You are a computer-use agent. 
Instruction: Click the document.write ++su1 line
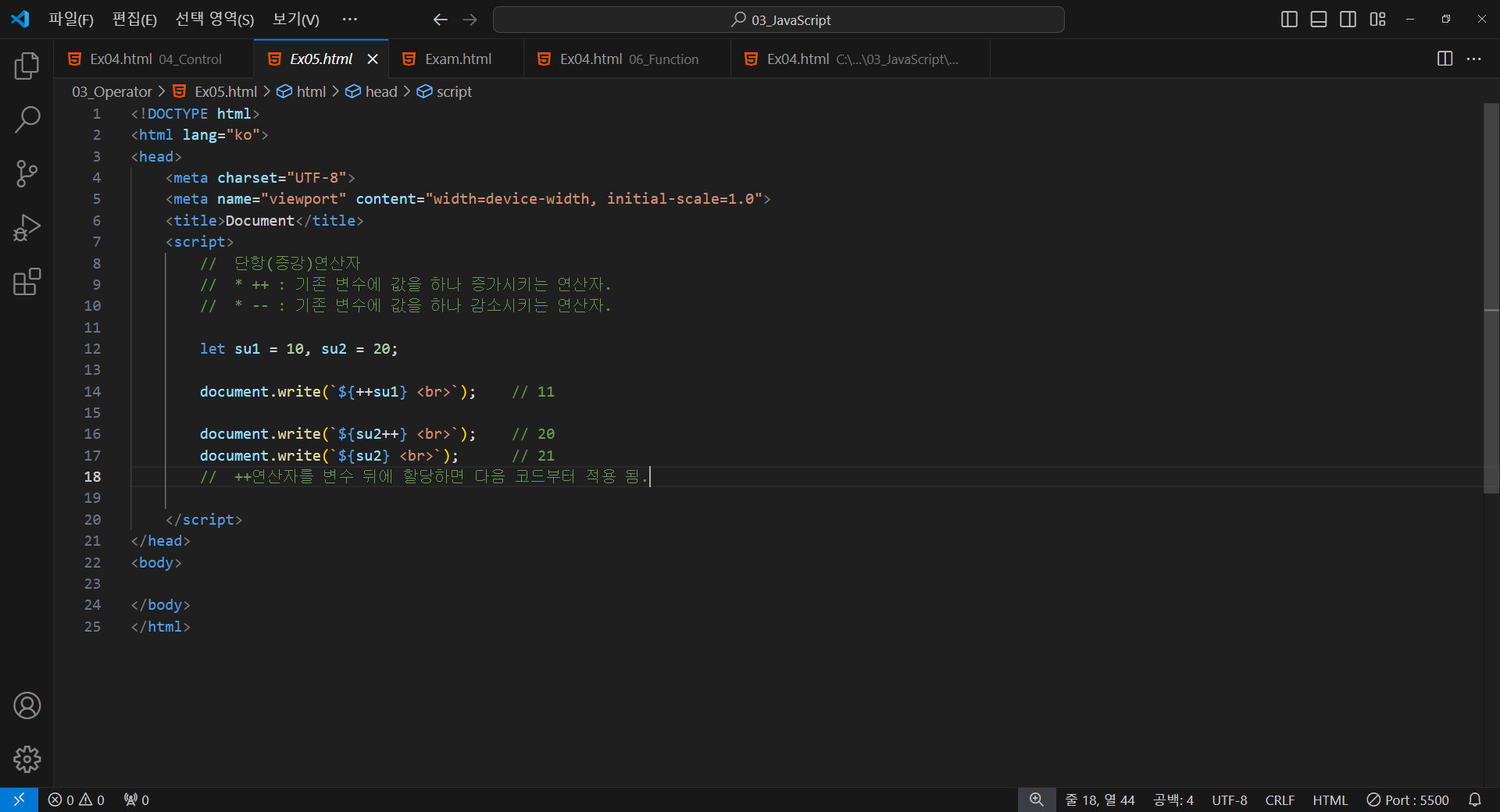337,392
